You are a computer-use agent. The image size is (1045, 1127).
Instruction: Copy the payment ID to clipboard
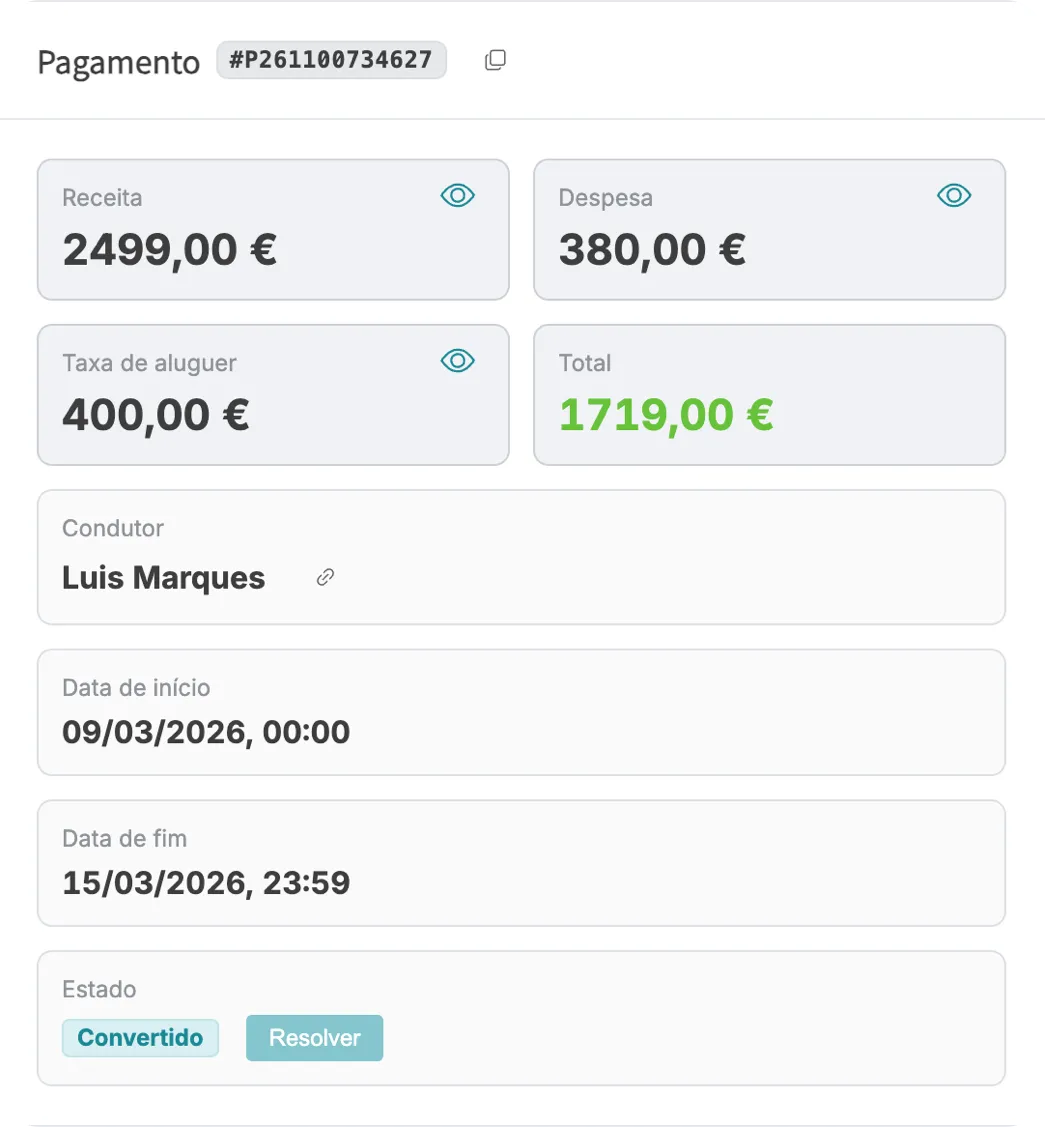[495, 61]
